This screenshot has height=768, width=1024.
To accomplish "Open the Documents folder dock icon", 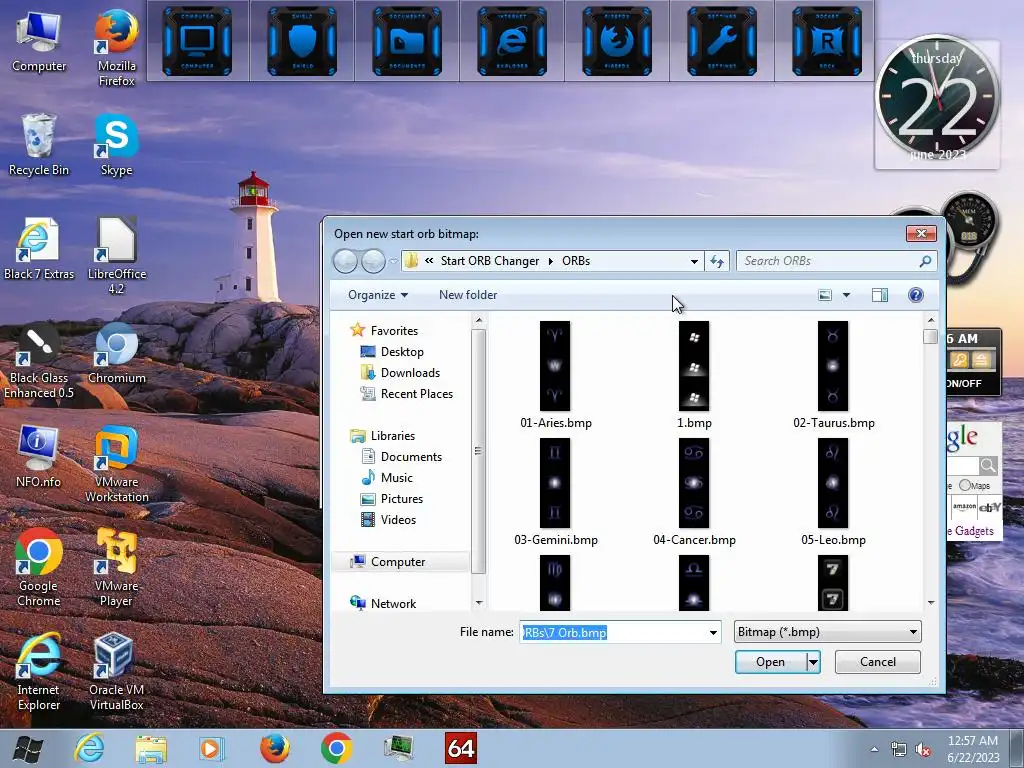I will [x=407, y=41].
